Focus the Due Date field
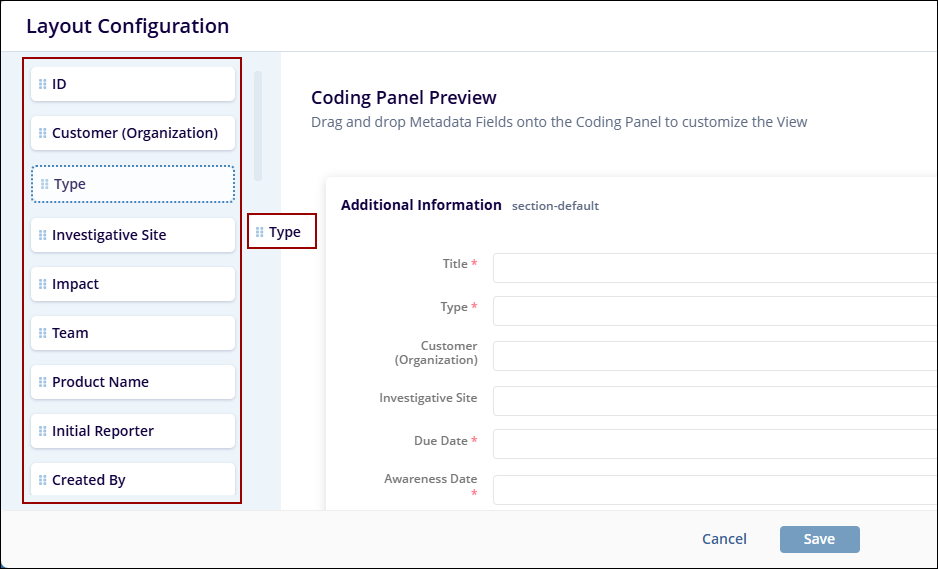The image size is (938, 569). coord(714,444)
